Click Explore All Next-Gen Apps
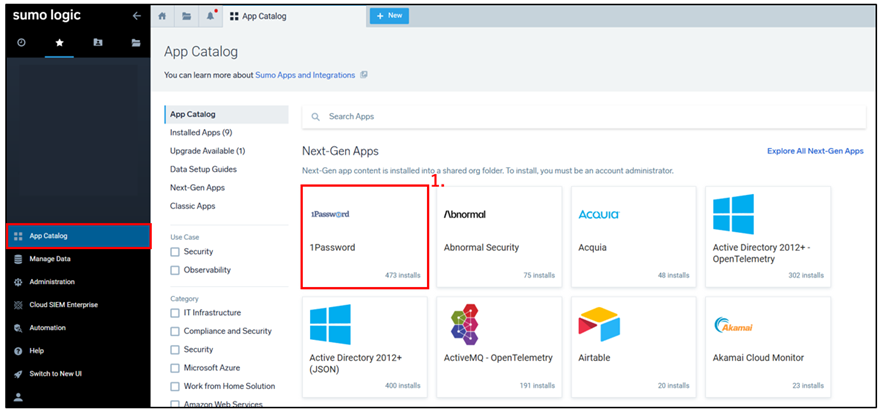The image size is (886, 415). pyautogui.click(x=815, y=151)
